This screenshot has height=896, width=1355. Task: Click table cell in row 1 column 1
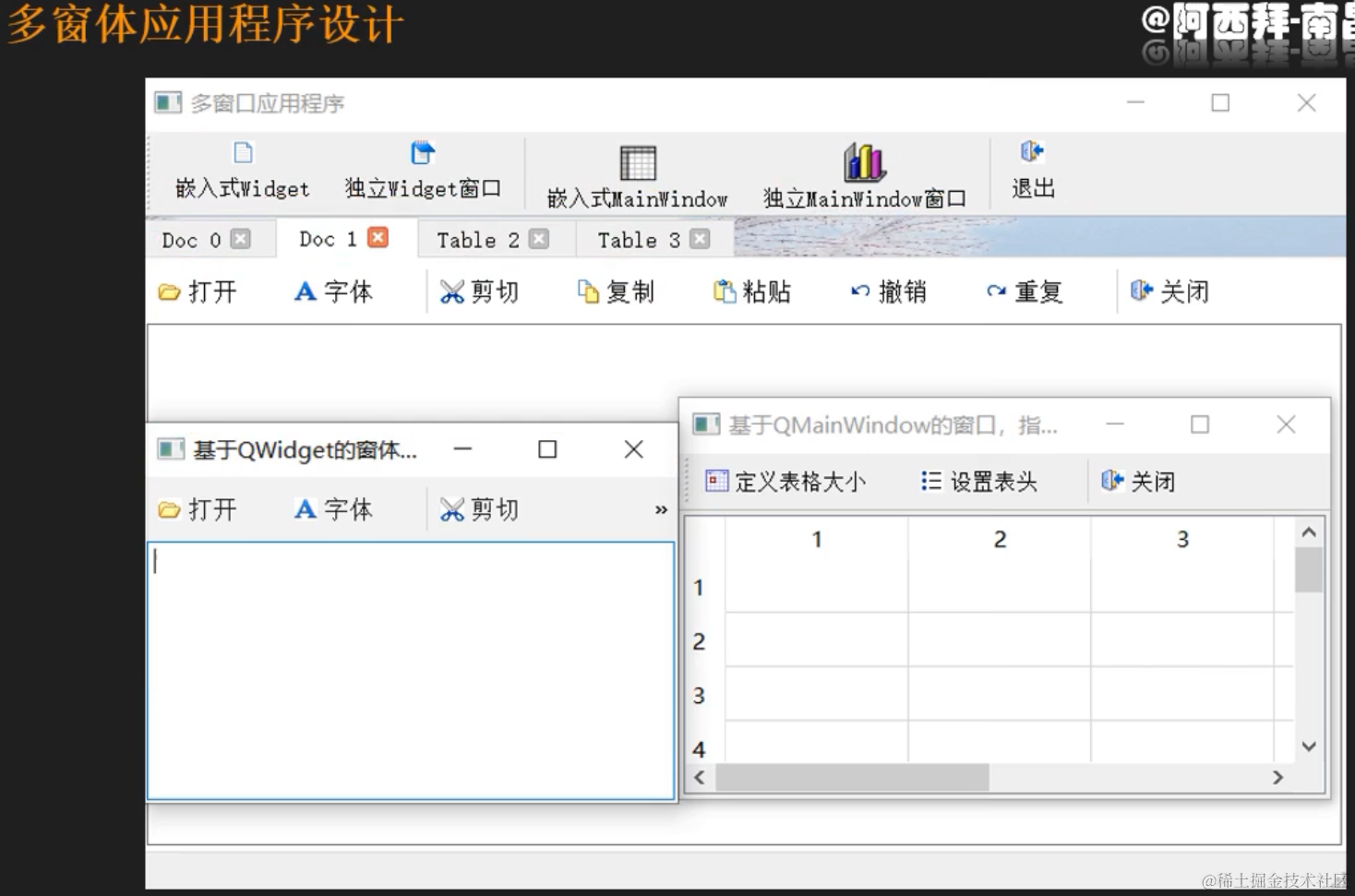point(817,587)
